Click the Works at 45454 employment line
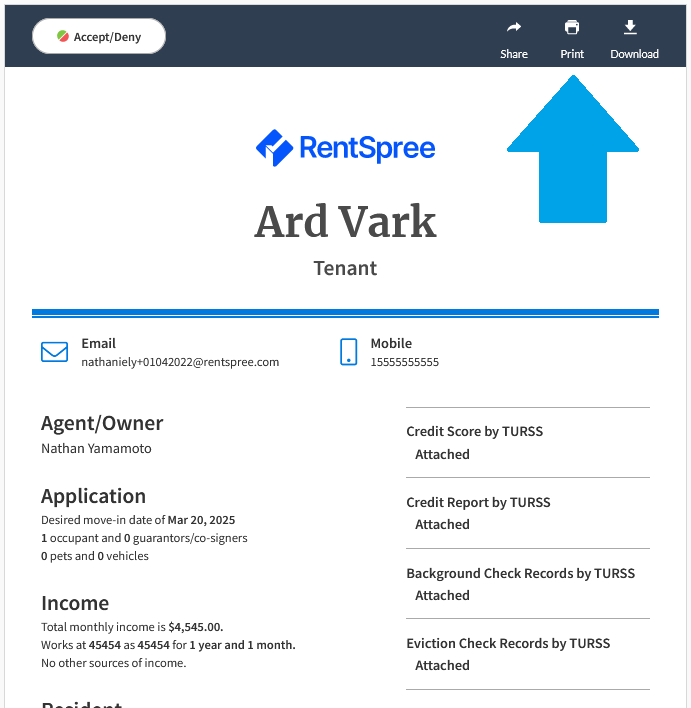 pyautogui.click(x=168, y=645)
